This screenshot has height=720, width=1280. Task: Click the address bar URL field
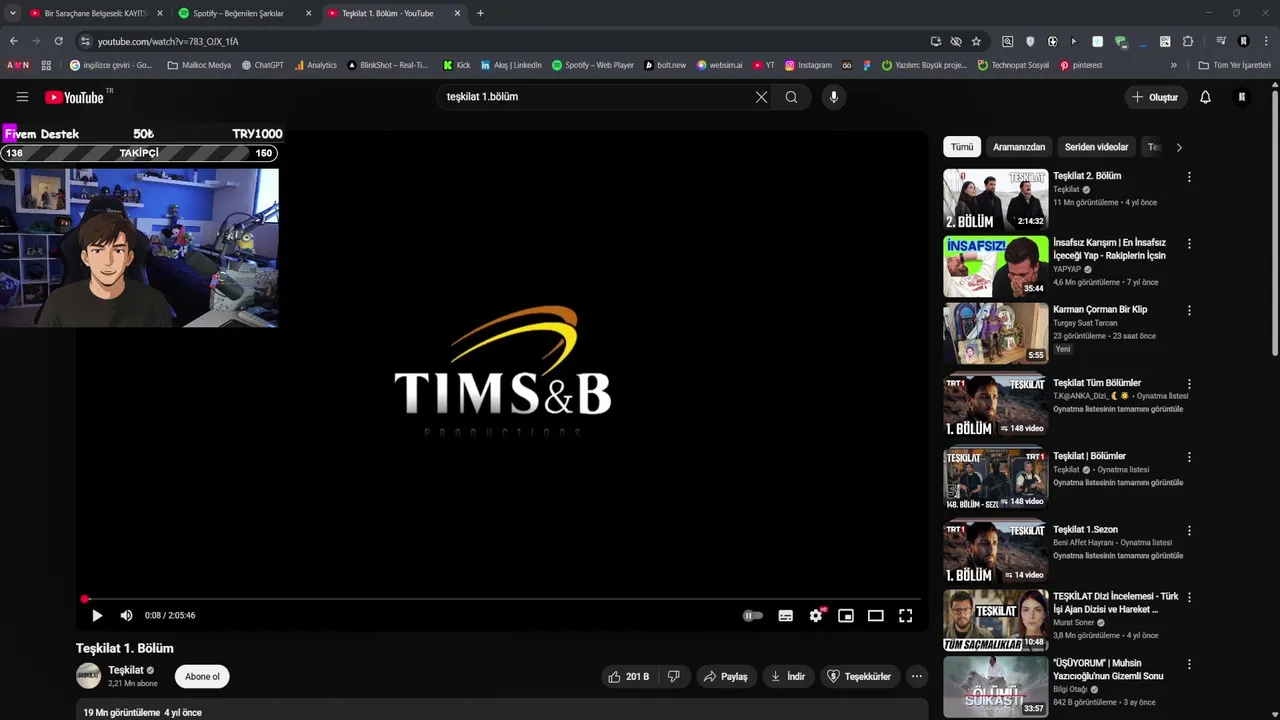500,41
